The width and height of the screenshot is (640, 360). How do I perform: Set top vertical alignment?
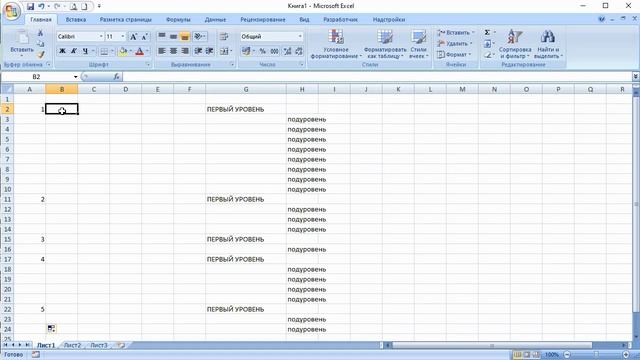[x=162, y=36]
